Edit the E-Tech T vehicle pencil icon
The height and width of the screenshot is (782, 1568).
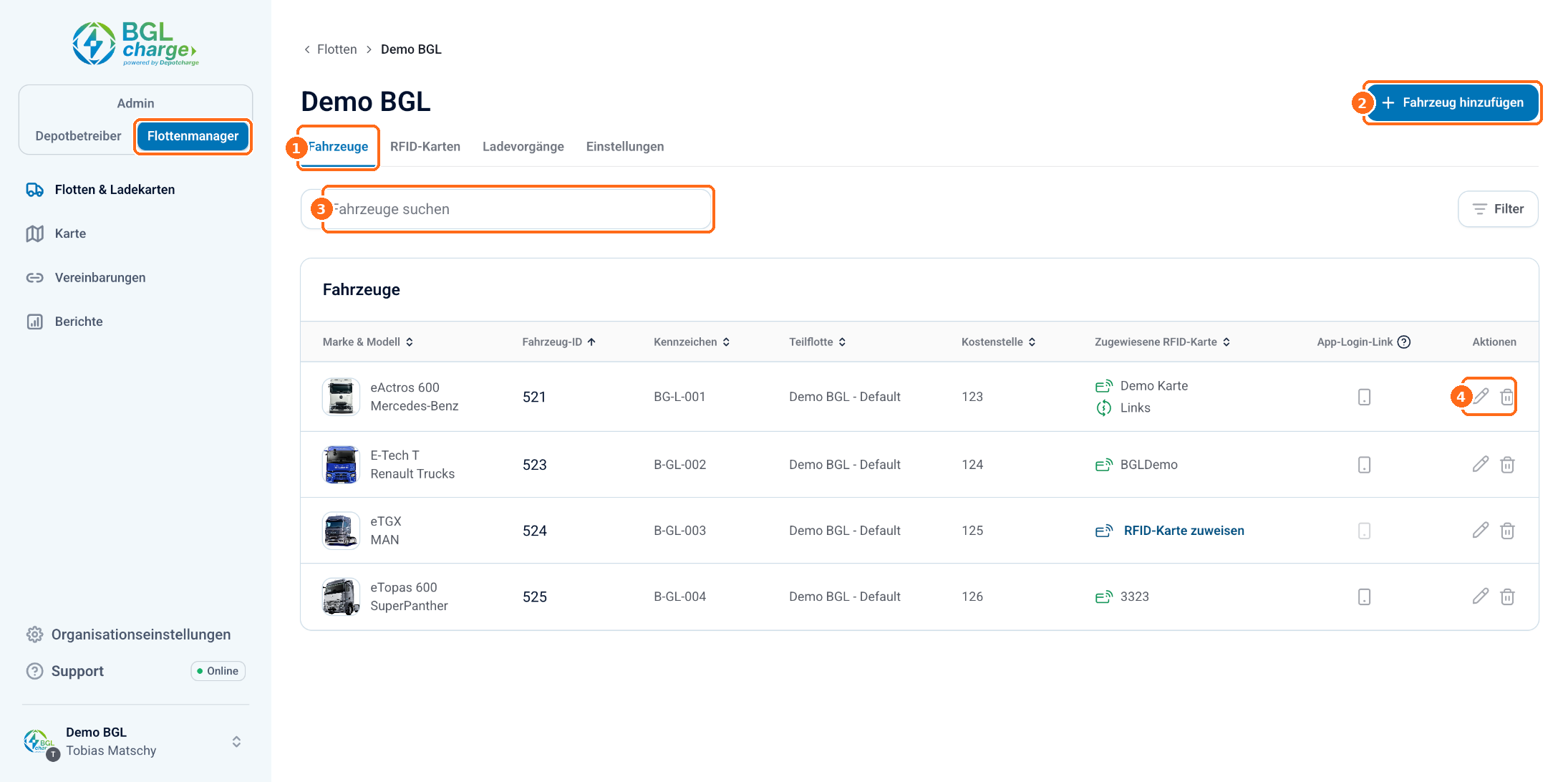coord(1481,464)
